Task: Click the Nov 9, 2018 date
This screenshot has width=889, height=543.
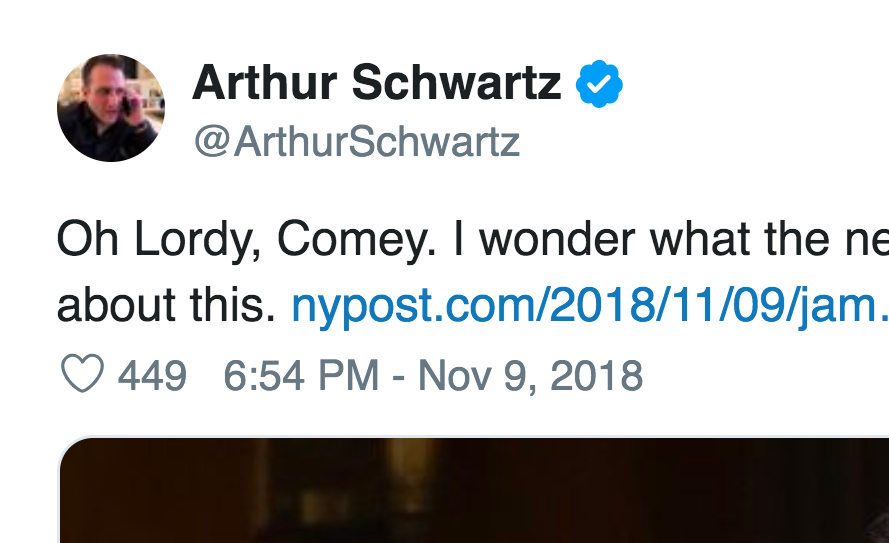Action: point(530,377)
